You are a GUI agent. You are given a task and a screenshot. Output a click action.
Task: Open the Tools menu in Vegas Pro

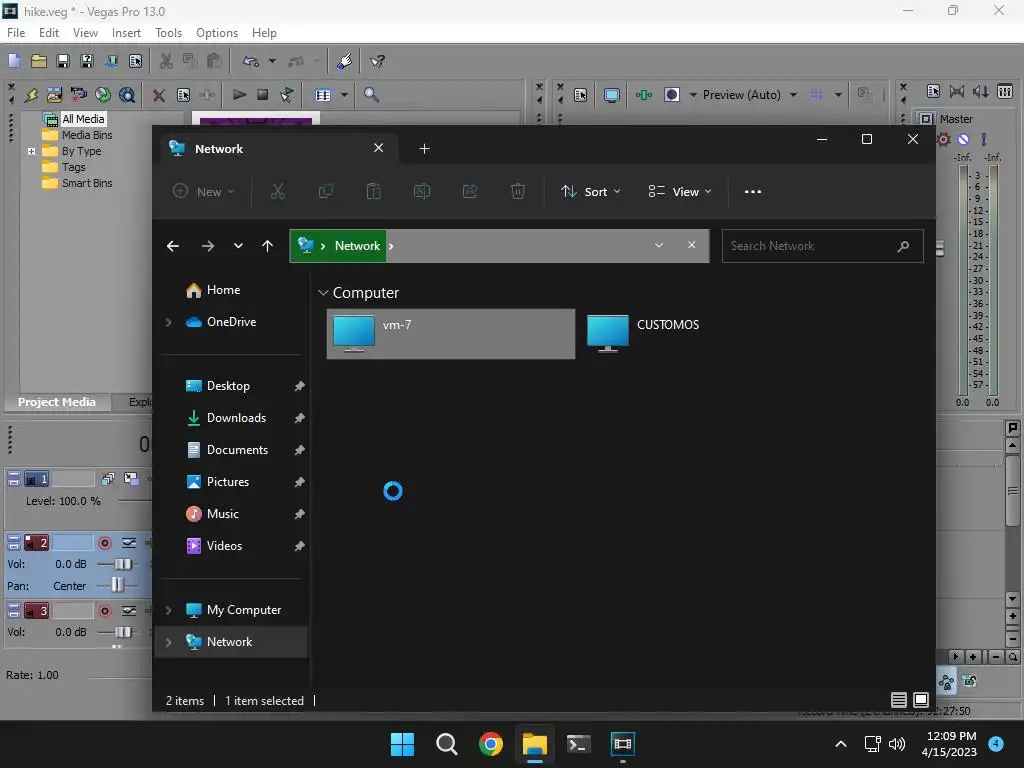click(x=168, y=33)
